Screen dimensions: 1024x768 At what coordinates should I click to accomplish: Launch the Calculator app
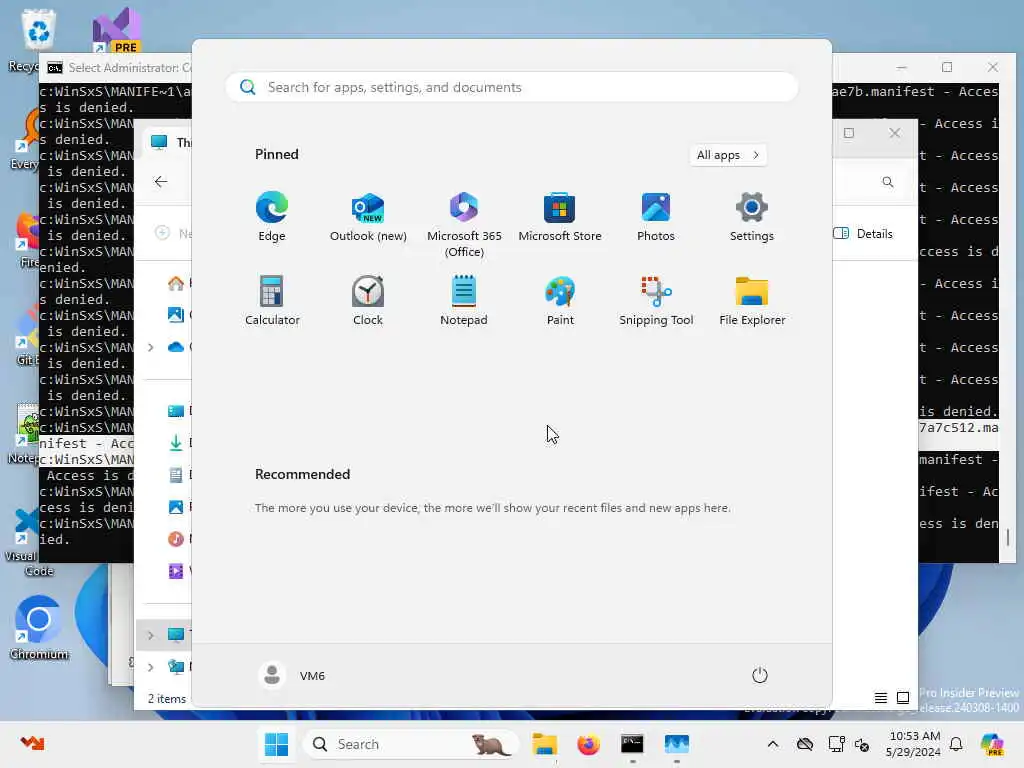pos(272,300)
